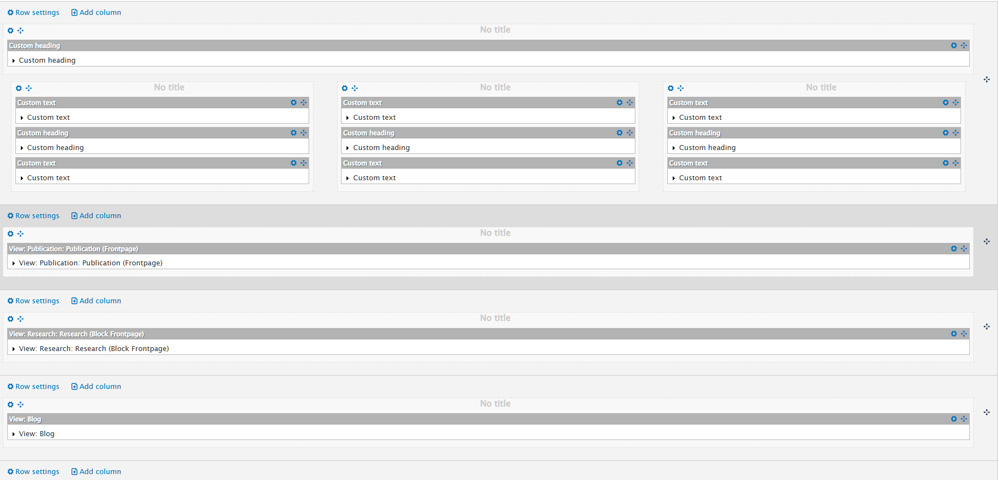This screenshot has width=999, height=481.
Task: Click row drag handle beside the Blog row
Action: pos(987,412)
